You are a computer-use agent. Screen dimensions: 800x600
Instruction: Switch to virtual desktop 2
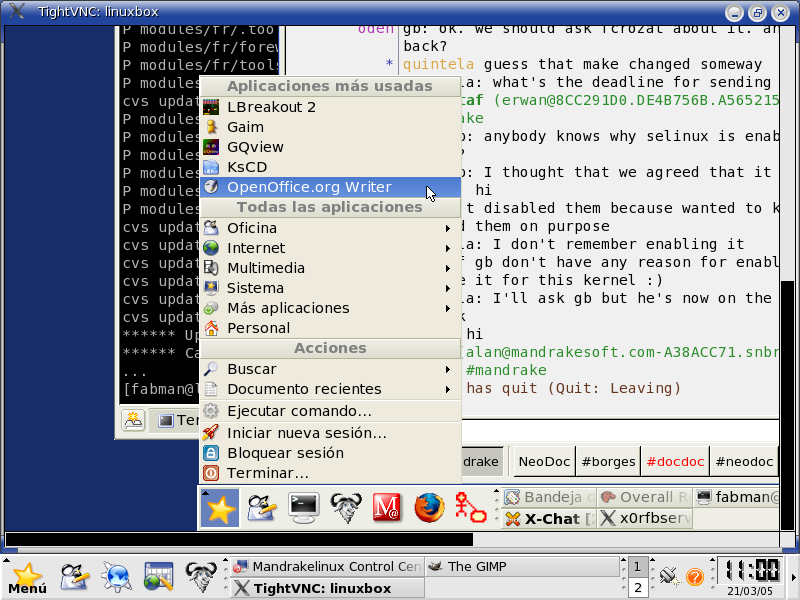(x=637, y=587)
